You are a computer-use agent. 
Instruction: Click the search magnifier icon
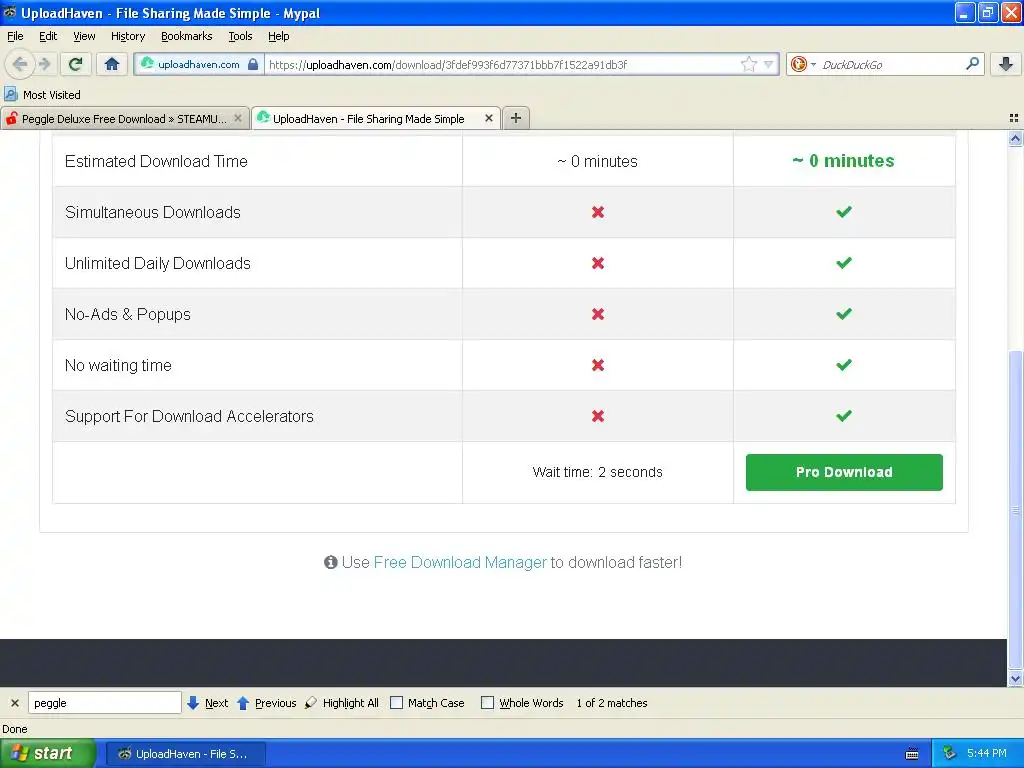pyautogui.click(x=972, y=64)
